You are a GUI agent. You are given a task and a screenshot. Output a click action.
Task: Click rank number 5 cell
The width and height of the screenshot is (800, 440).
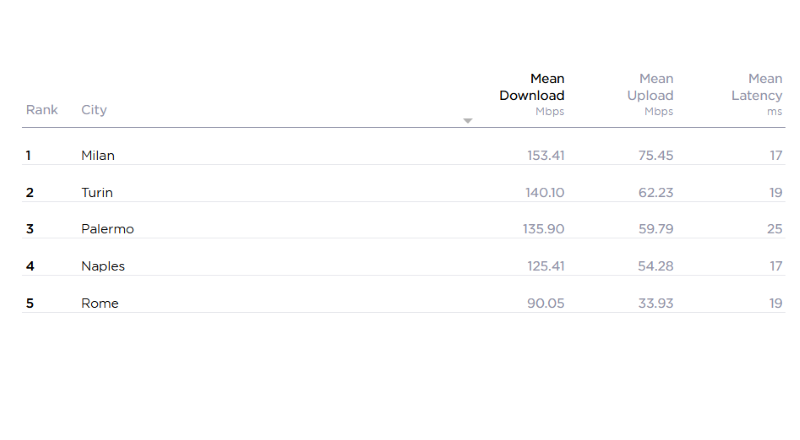30,303
